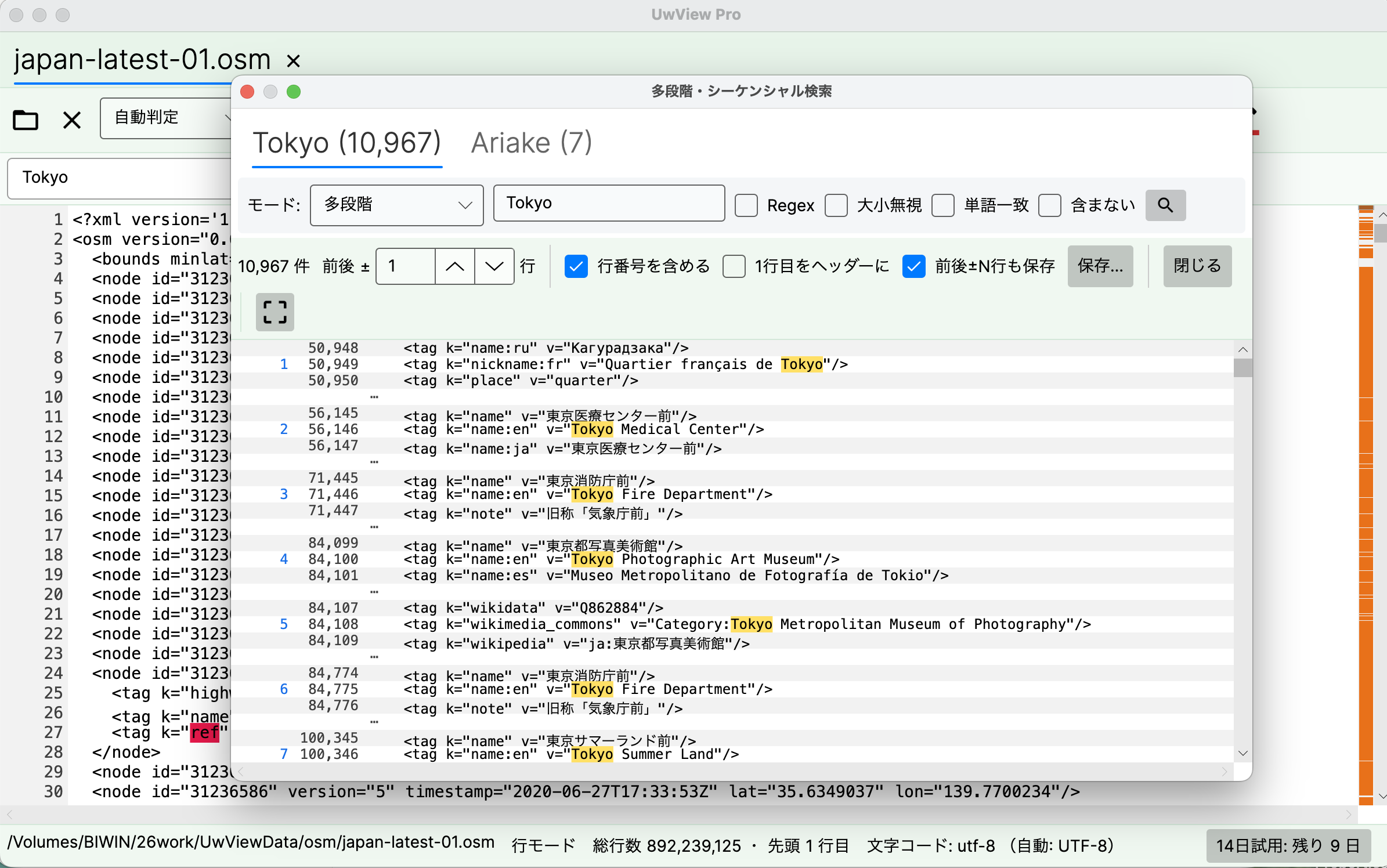Toggle the 大小無視 checkbox
The width and height of the screenshot is (1387, 868).
click(836, 205)
